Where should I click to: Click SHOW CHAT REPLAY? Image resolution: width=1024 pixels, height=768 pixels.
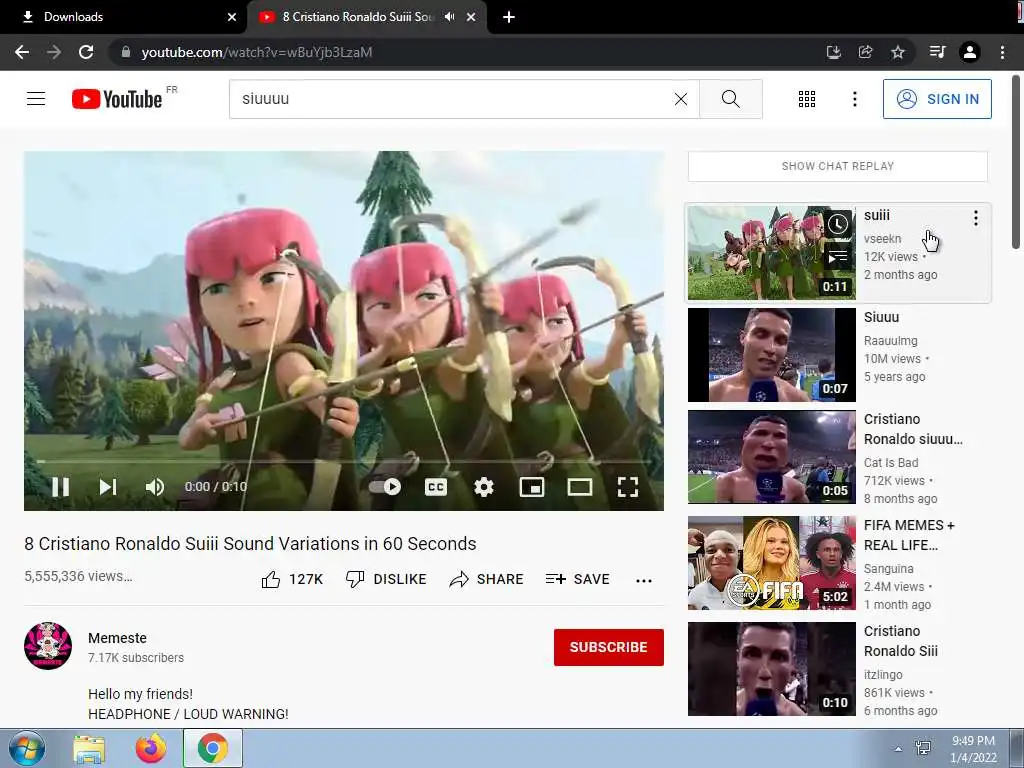coord(838,166)
